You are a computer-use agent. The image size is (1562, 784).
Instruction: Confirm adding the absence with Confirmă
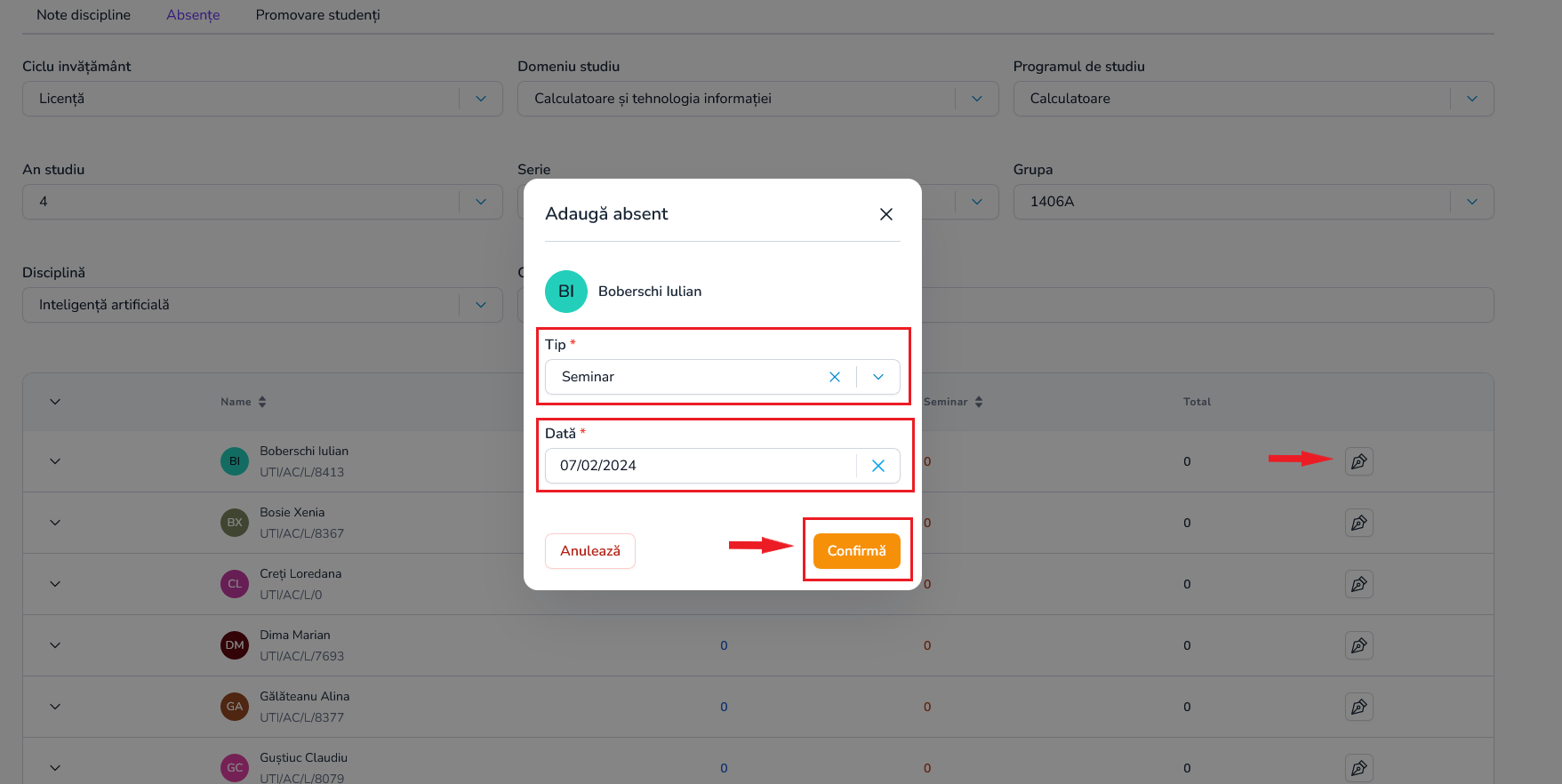click(x=857, y=551)
